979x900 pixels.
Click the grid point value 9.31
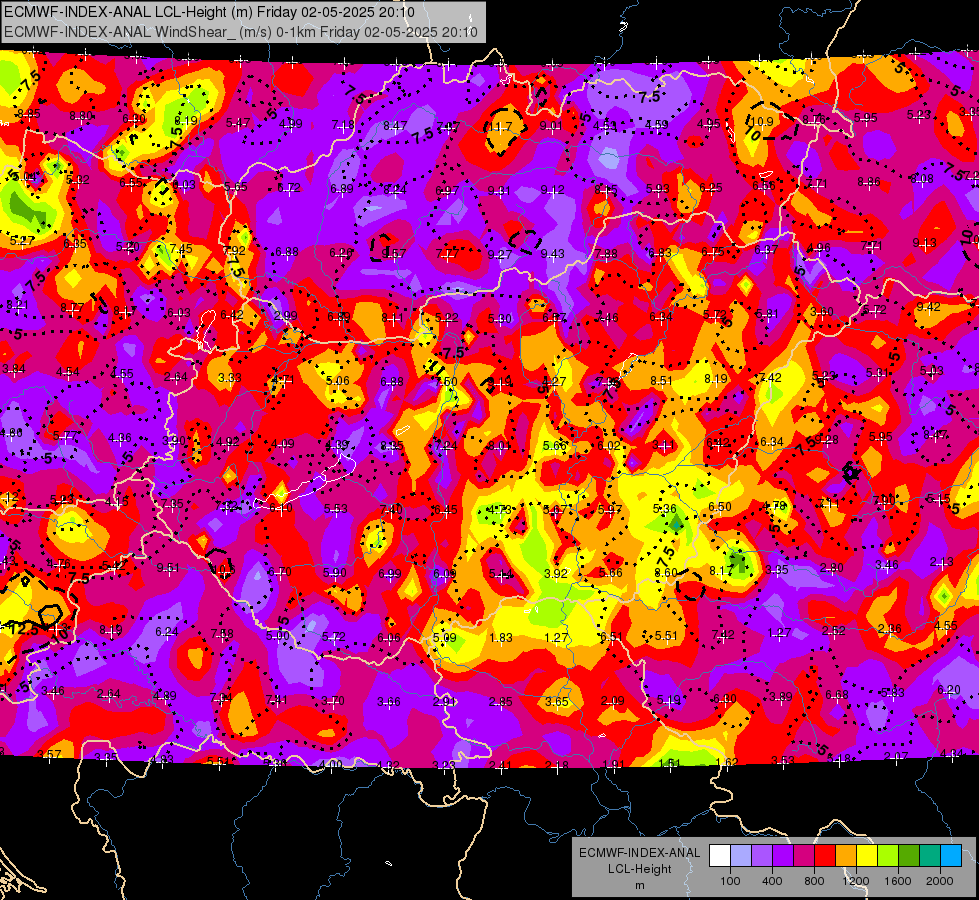coord(499,190)
